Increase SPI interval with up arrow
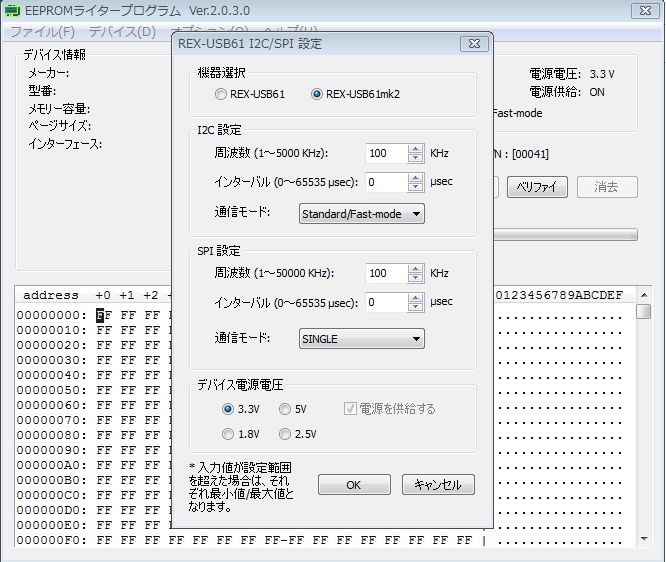666x562 pixels. pos(415,298)
